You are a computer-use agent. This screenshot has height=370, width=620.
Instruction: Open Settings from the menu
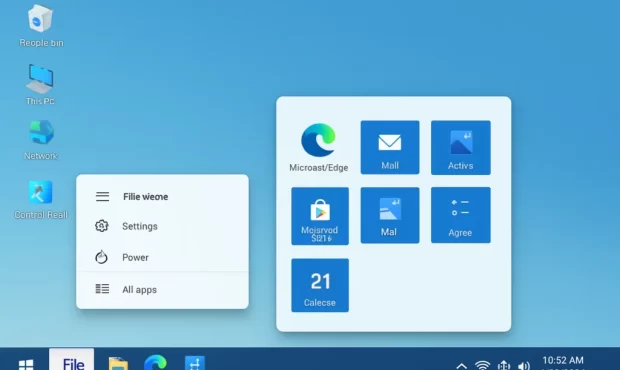point(162,226)
